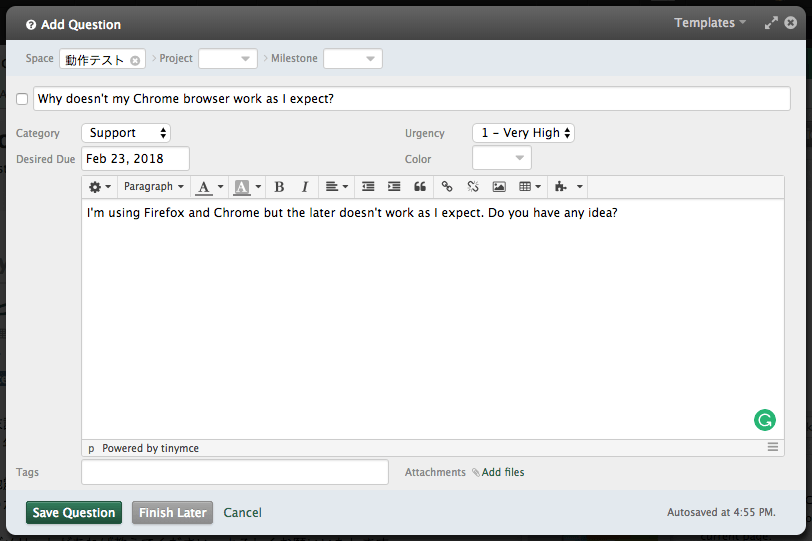
Task: Click the increase indent icon
Action: click(x=394, y=187)
